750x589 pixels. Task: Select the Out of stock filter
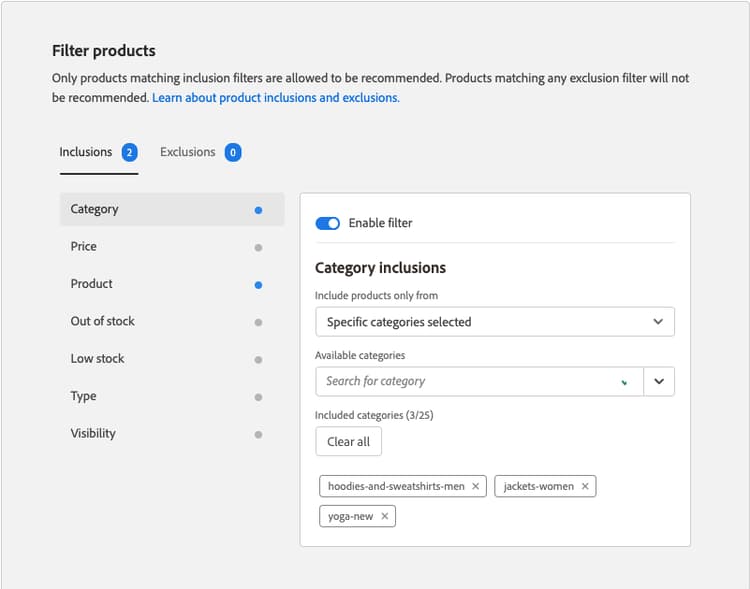coord(103,321)
